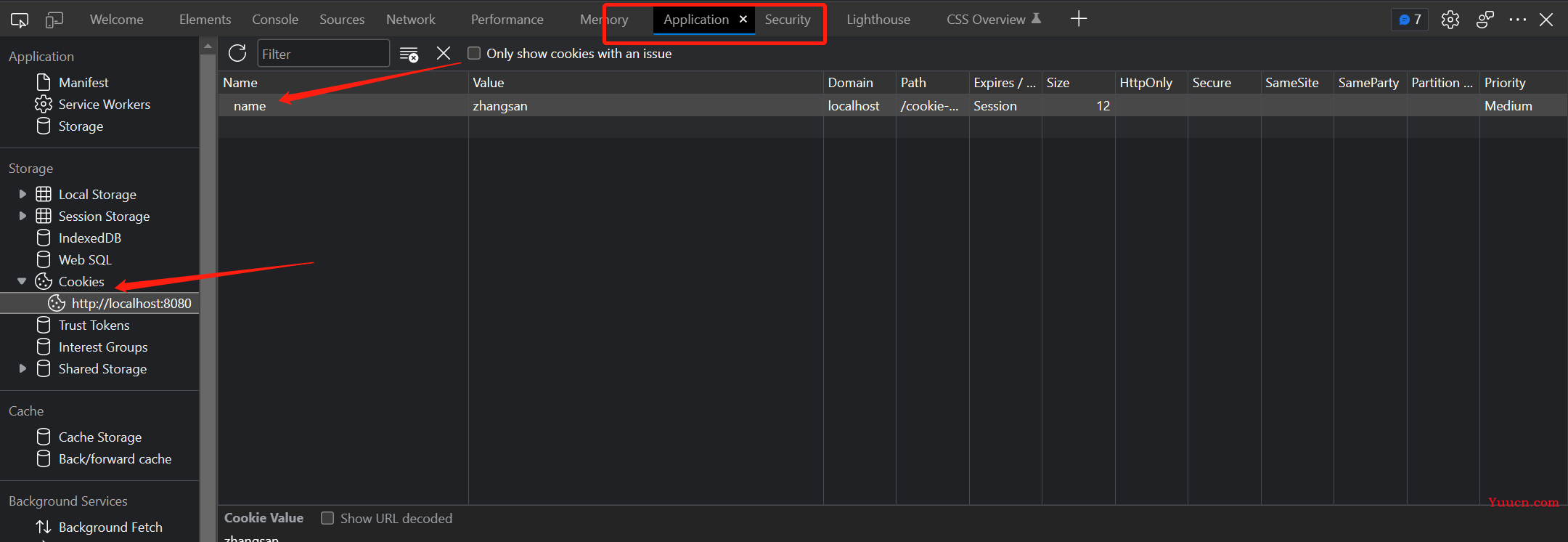This screenshot has width=1568, height=542.
Task: Switch to the Network tab
Action: point(411,20)
